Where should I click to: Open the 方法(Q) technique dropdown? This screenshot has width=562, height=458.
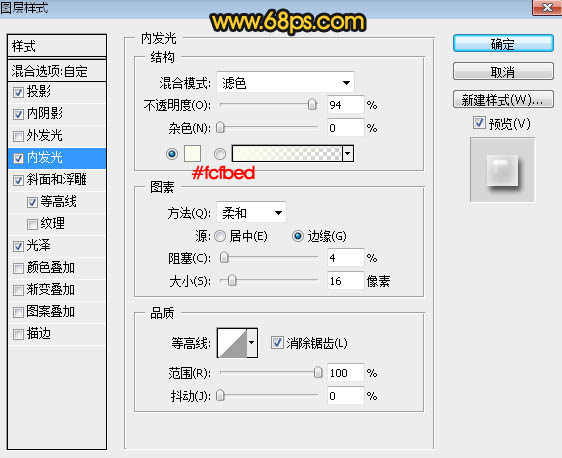[251, 213]
